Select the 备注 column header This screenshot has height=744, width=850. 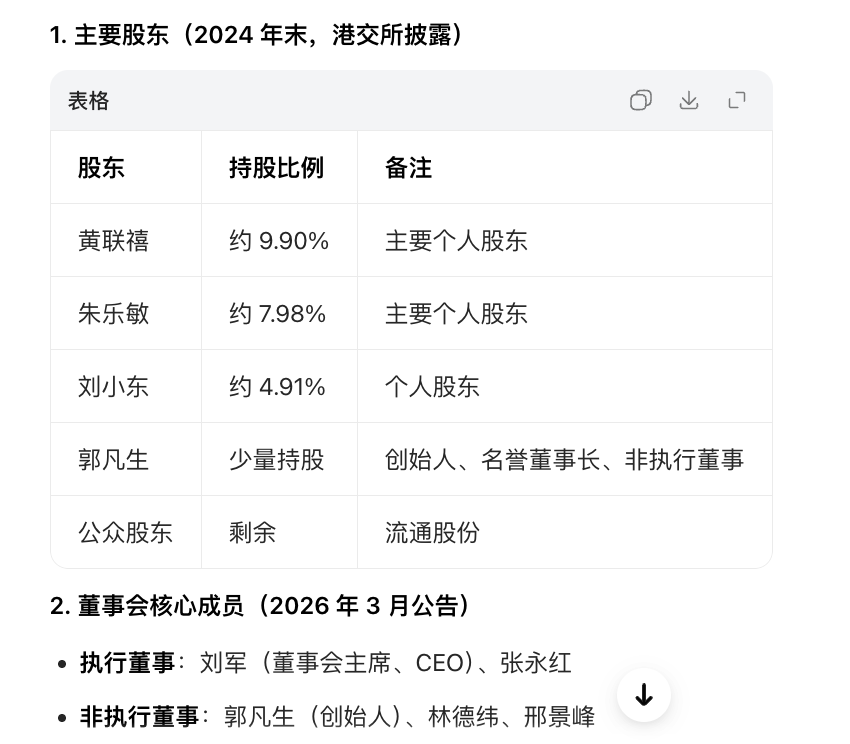point(408,168)
